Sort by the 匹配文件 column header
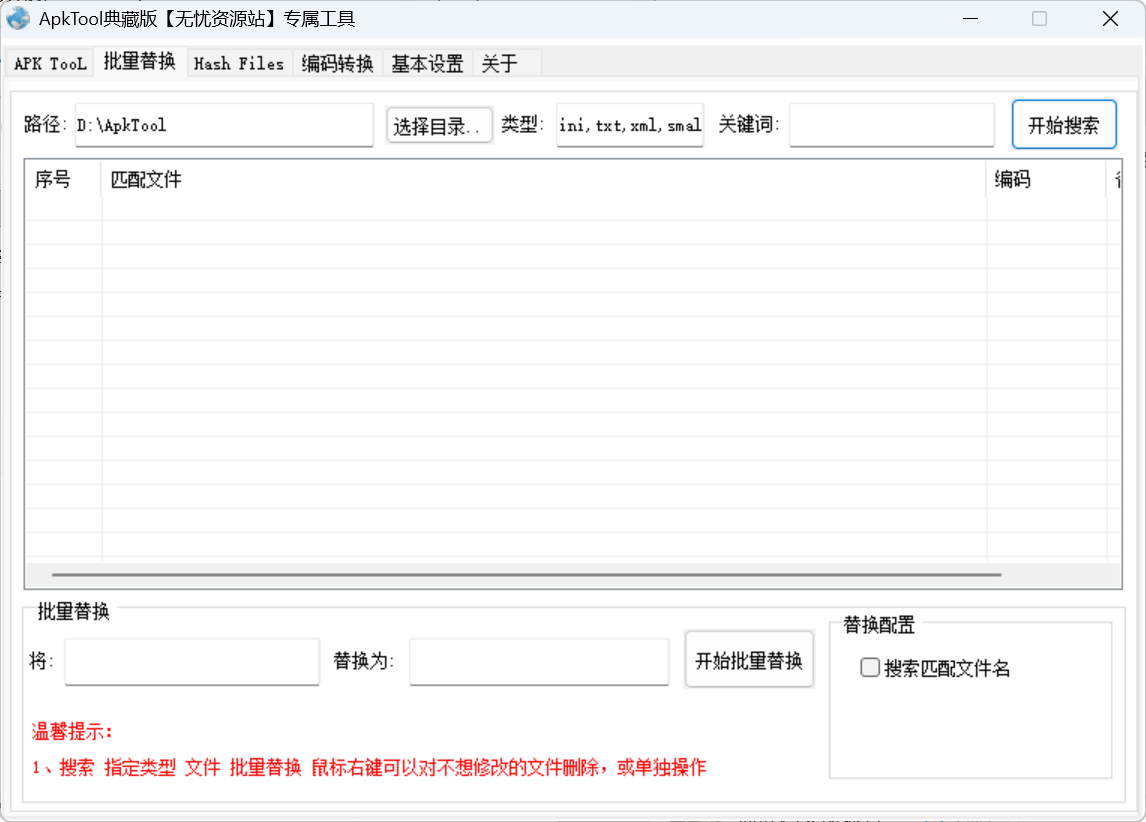The image size is (1146, 822). pyautogui.click(x=543, y=179)
